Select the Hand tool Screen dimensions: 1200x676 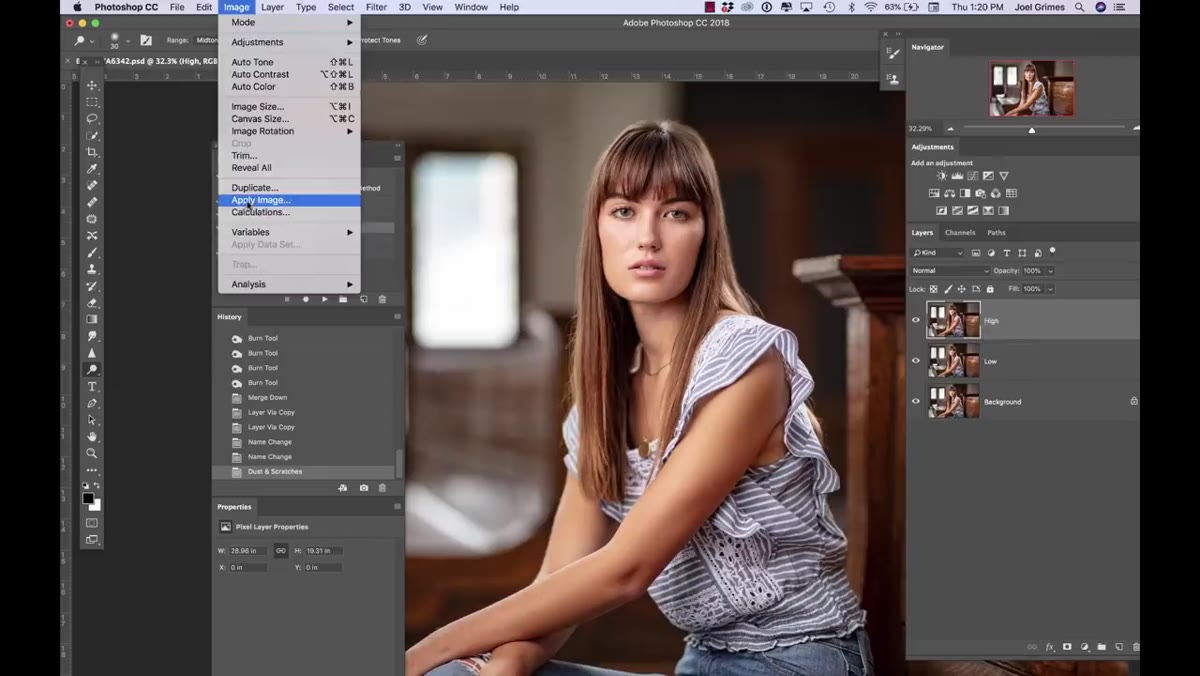pyautogui.click(x=92, y=437)
